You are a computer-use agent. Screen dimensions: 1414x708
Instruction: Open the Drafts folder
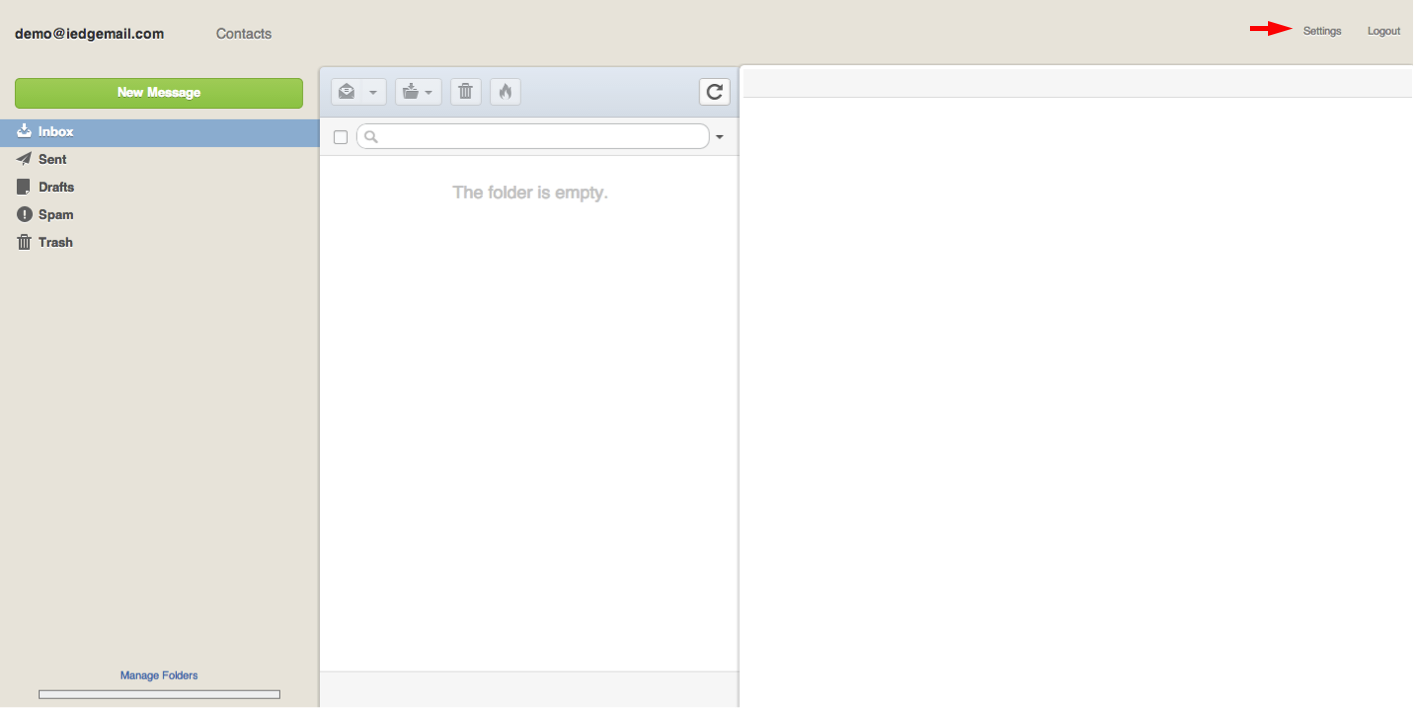point(56,187)
